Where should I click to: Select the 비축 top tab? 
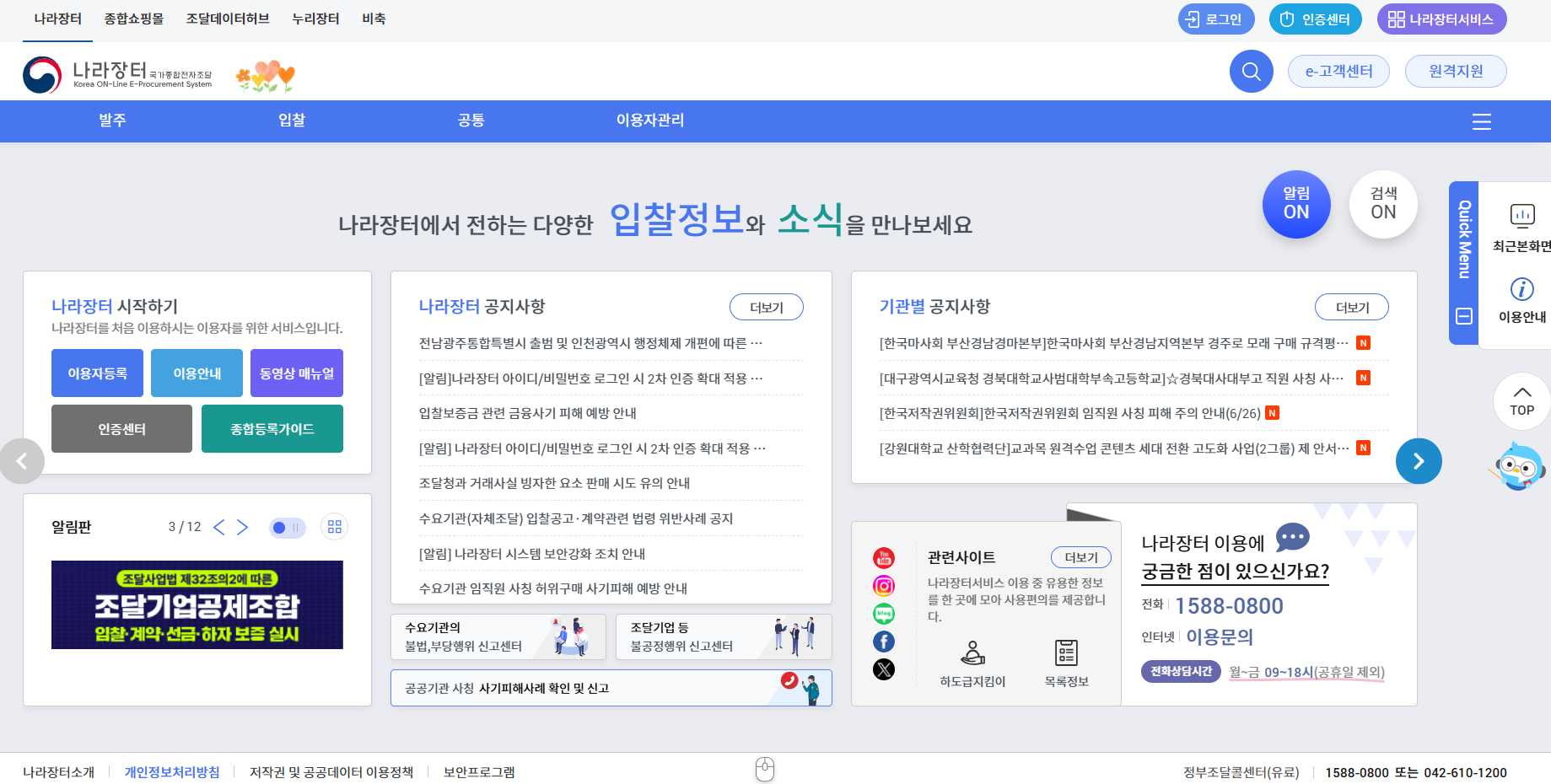[x=374, y=19]
